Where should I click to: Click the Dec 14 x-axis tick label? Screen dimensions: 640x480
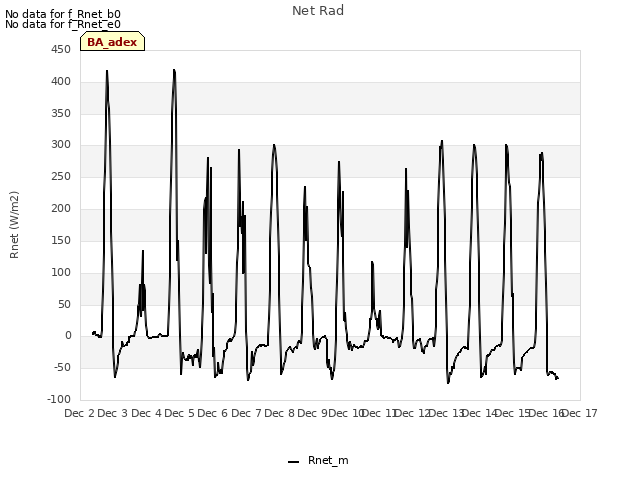pos(479,413)
